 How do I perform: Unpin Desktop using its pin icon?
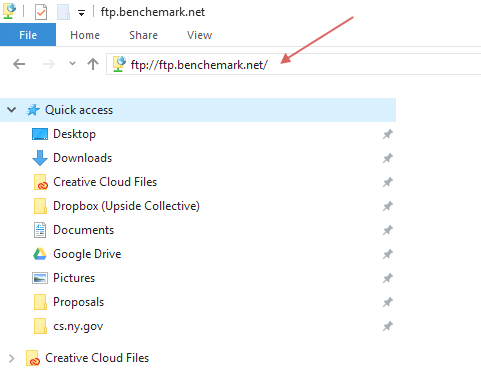387,134
